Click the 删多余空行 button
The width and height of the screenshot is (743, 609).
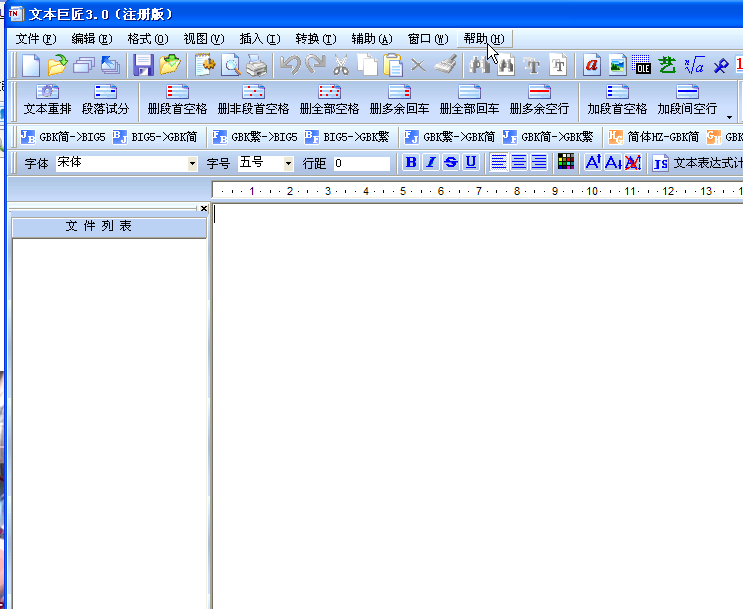point(539,100)
